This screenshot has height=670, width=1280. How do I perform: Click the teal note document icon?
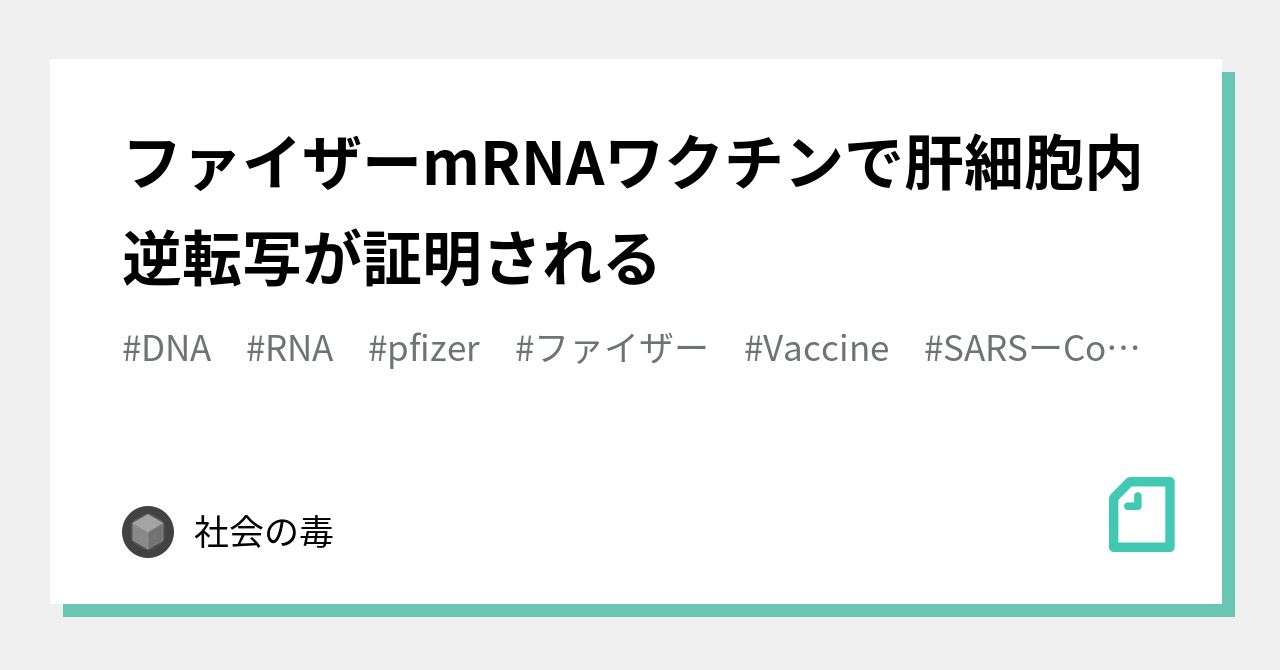[x=1142, y=514]
